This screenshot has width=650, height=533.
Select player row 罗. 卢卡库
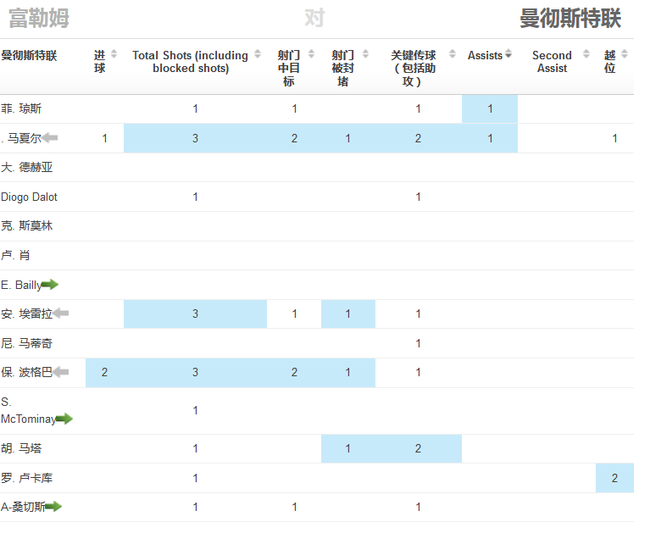pos(317,478)
